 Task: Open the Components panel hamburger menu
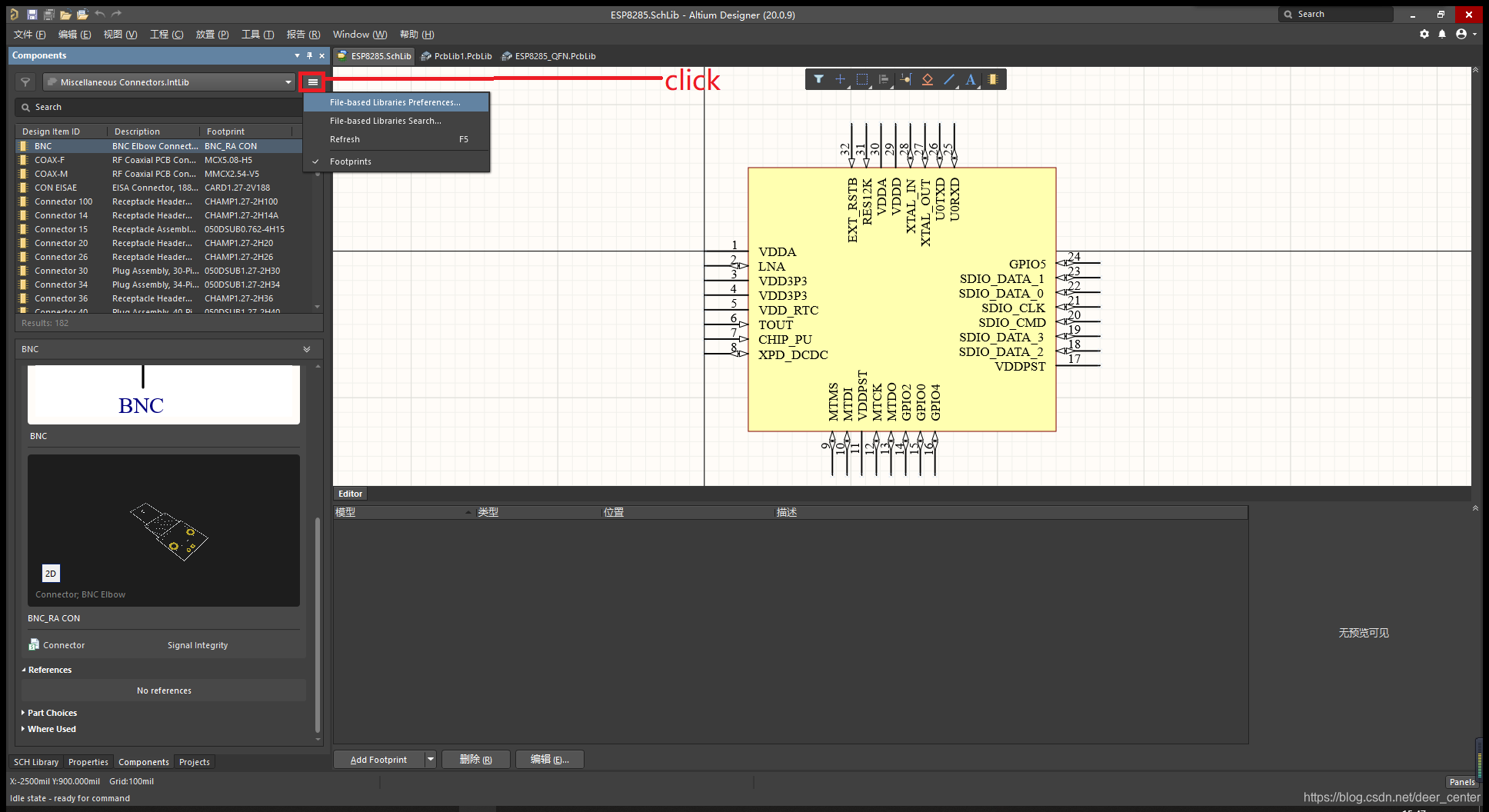pyautogui.click(x=312, y=82)
